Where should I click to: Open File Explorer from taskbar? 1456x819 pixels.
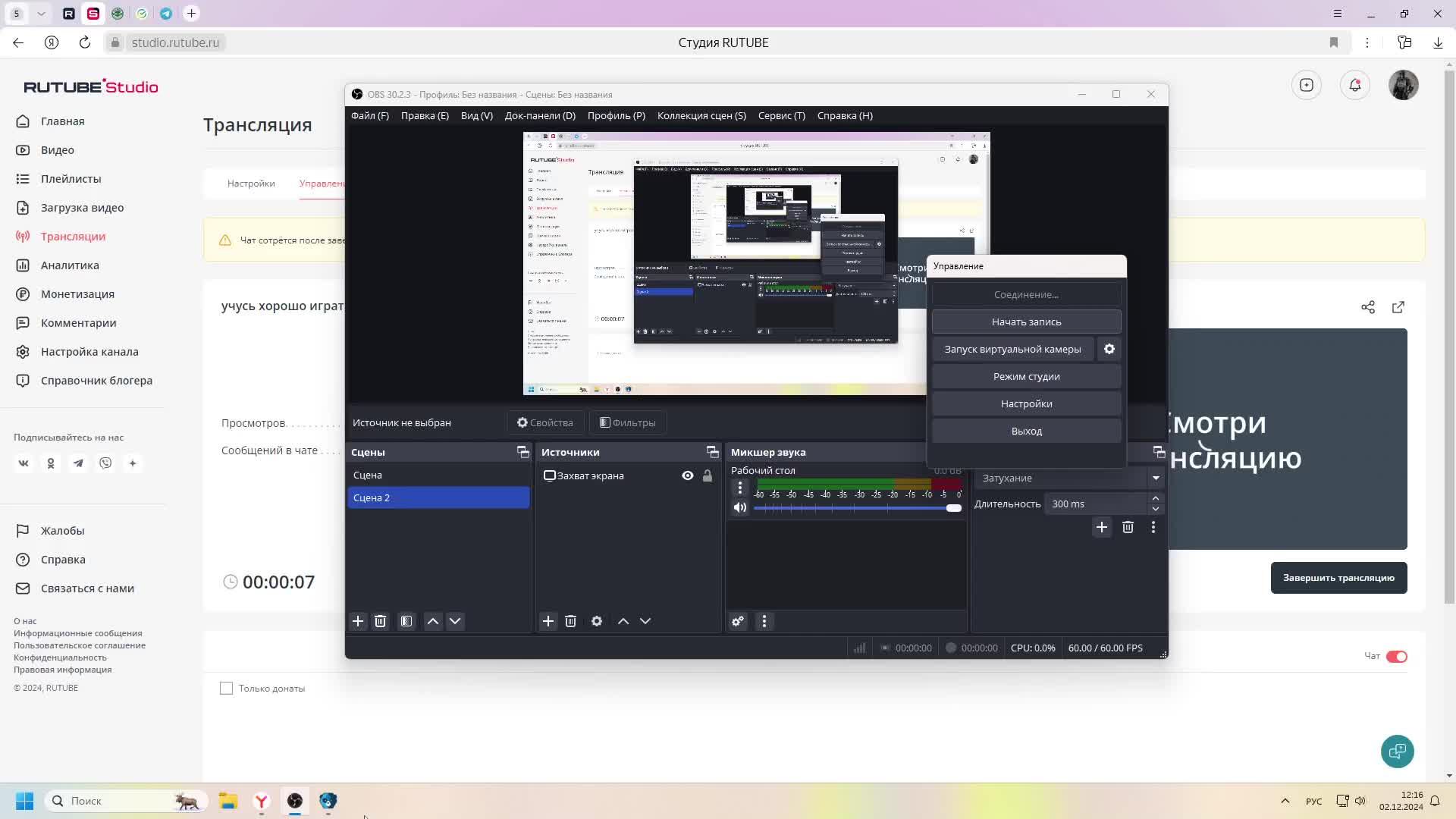(228, 801)
